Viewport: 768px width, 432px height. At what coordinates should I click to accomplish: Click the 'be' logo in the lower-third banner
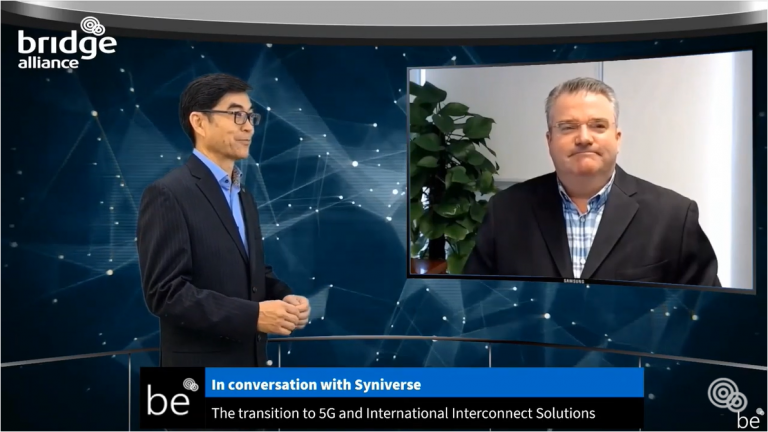(x=172, y=397)
